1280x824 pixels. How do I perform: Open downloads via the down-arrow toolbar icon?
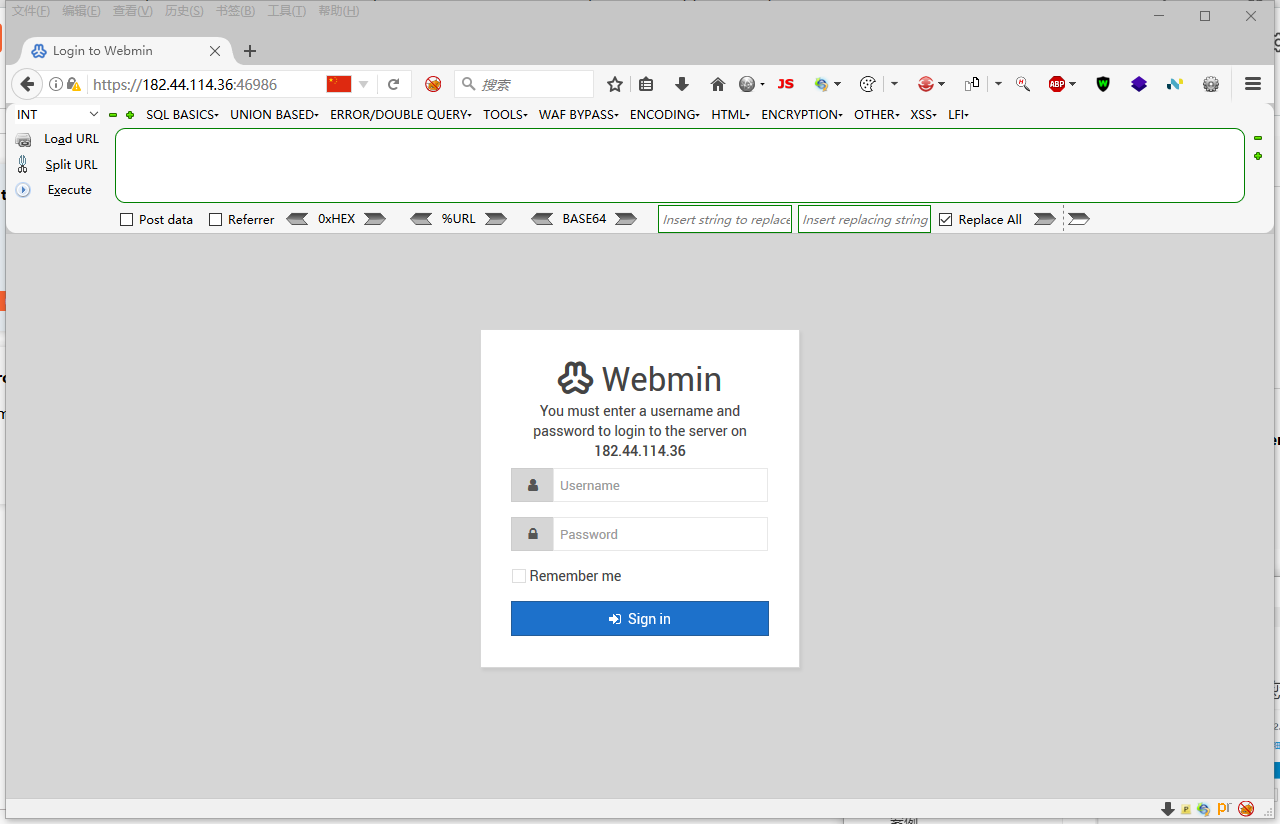click(x=682, y=84)
